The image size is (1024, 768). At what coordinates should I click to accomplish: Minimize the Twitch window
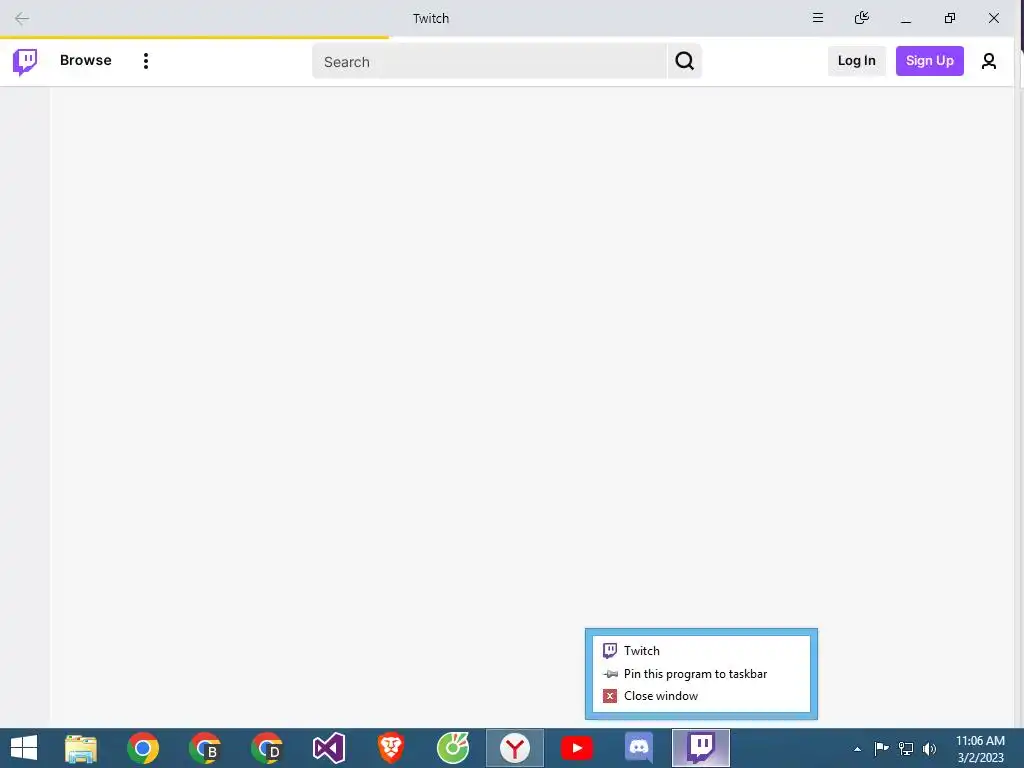(906, 18)
